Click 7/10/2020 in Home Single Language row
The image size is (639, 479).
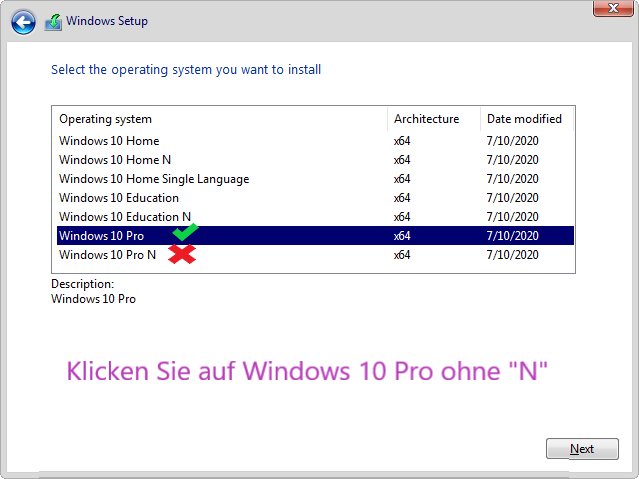(512, 179)
